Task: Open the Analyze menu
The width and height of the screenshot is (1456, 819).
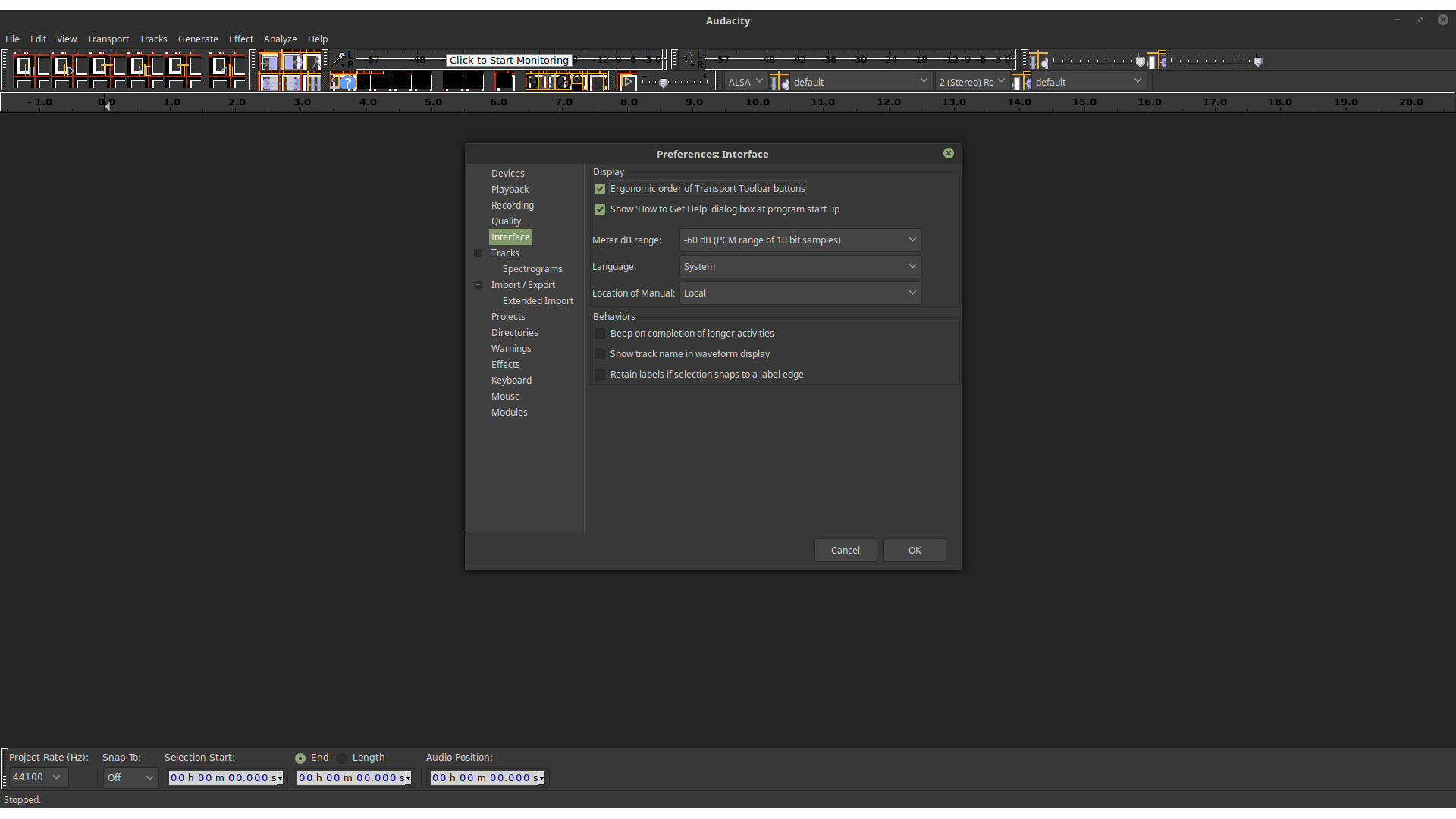Action: pyautogui.click(x=280, y=39)
